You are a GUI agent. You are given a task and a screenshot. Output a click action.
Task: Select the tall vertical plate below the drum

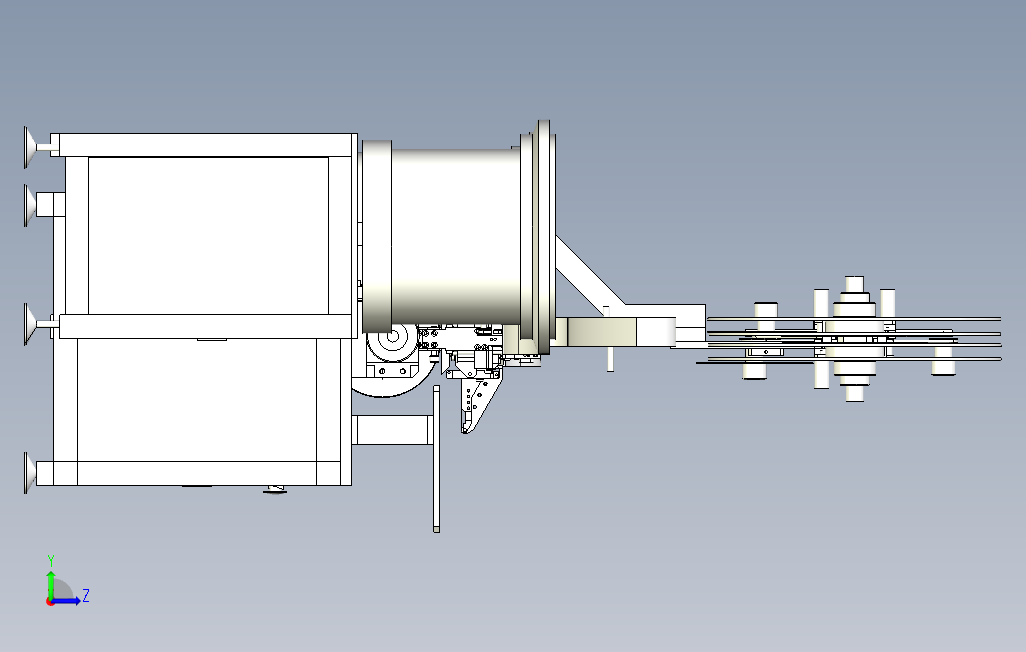point(436,459)
